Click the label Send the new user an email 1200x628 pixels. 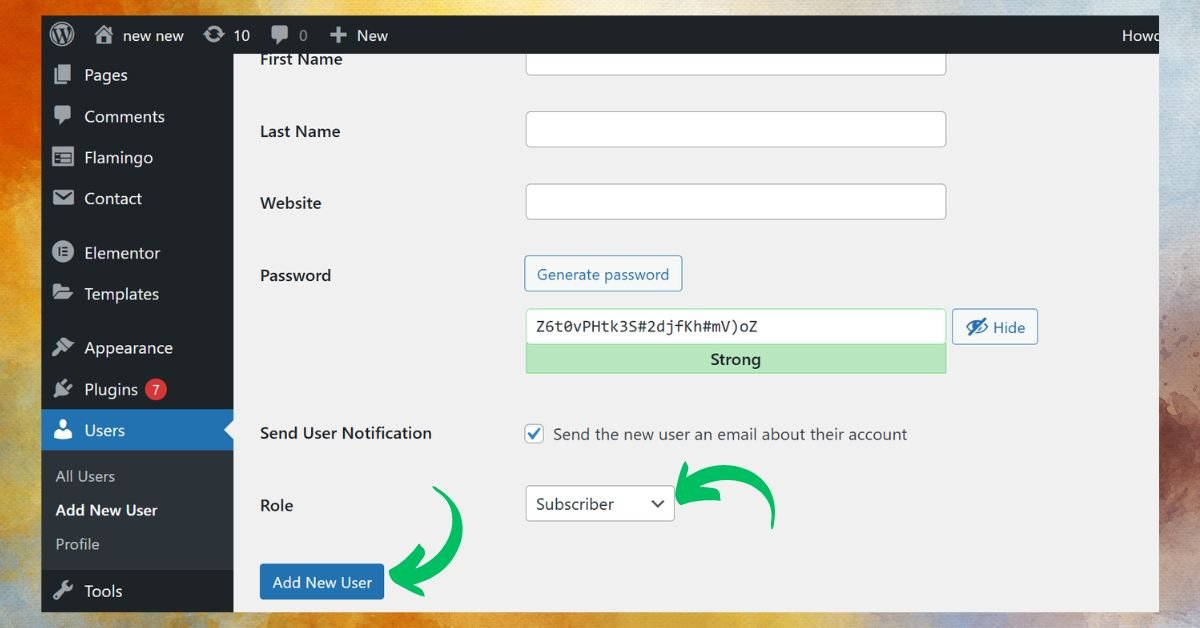[730, 434]
